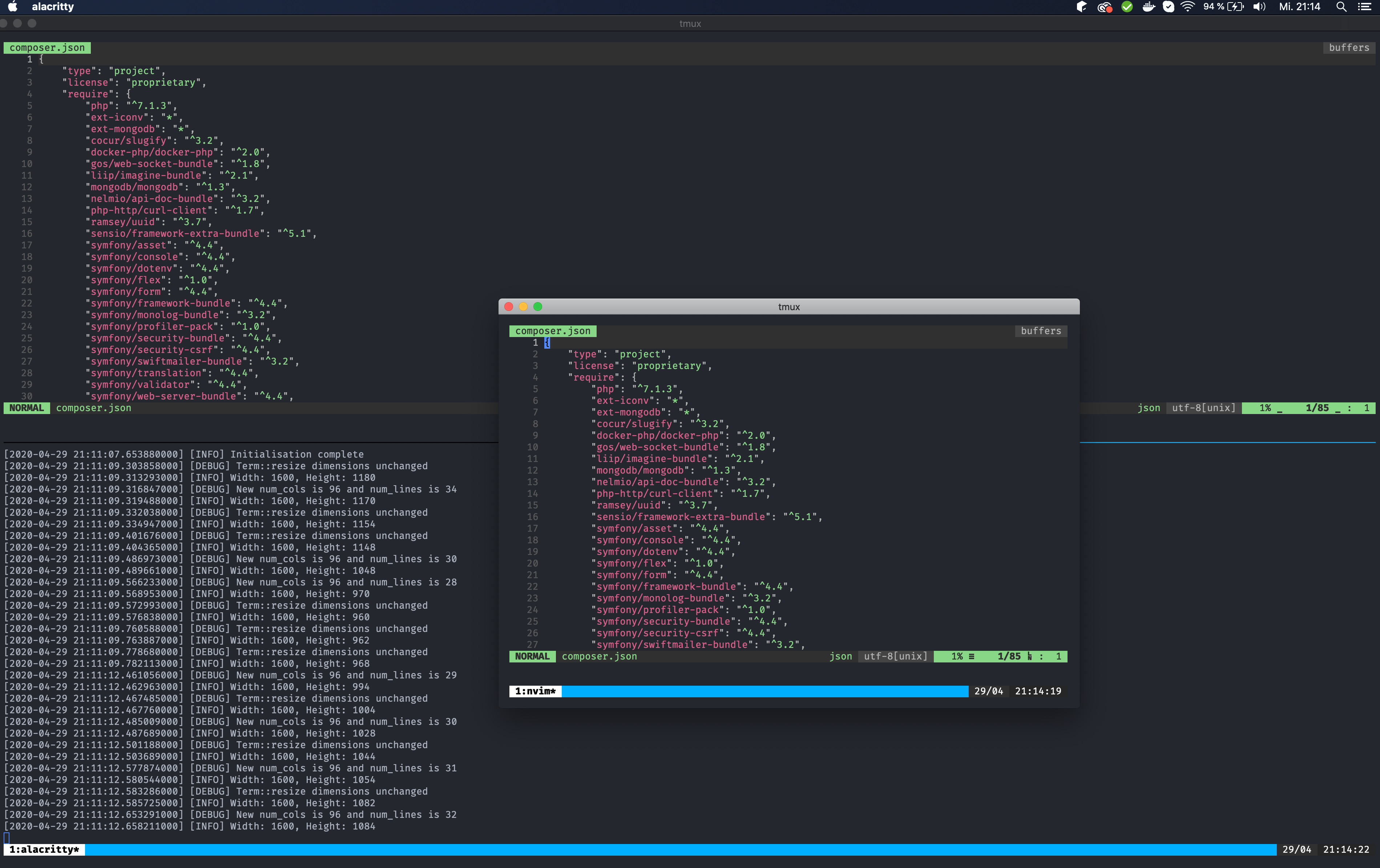Click the clock showing Mi. 21:14
The height and width of the screenshot is (868, 1380).
pos(1300,7)
